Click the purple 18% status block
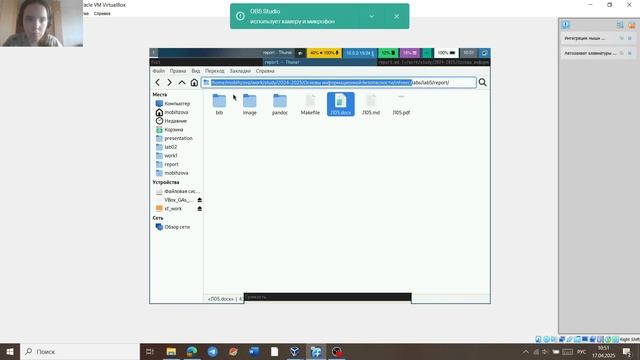 [409, 53]
